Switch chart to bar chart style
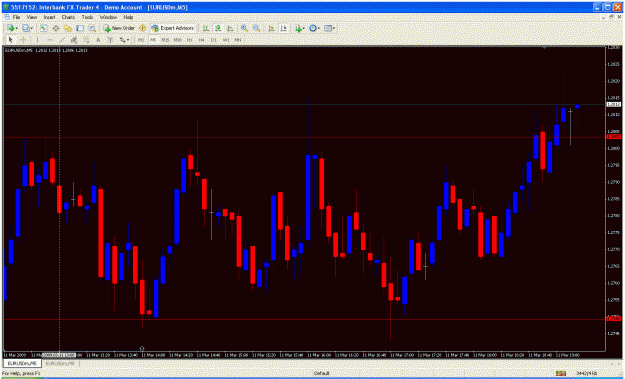625x379 pixels. [x=205, y=28]
